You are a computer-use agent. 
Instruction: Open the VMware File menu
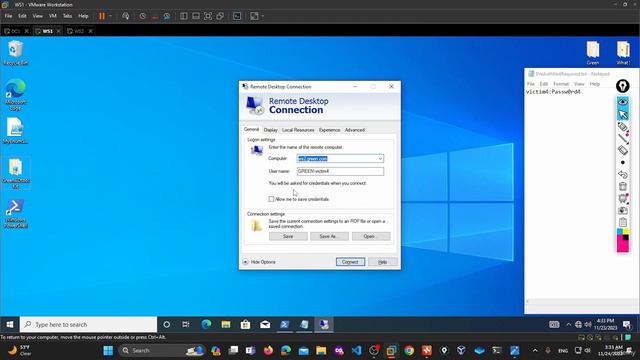pyautogui.click(x=8, y=16)
